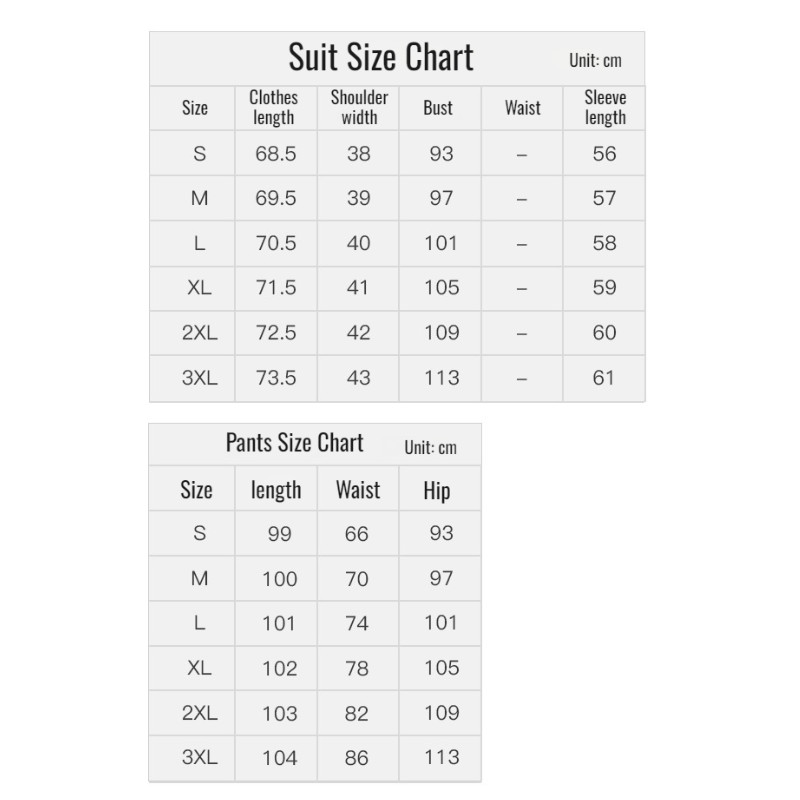This screenshot has width=800, height=800.
Task: Select the 71.5 cell in XL row
Action: pyautogui.click(x=276, y=288)
